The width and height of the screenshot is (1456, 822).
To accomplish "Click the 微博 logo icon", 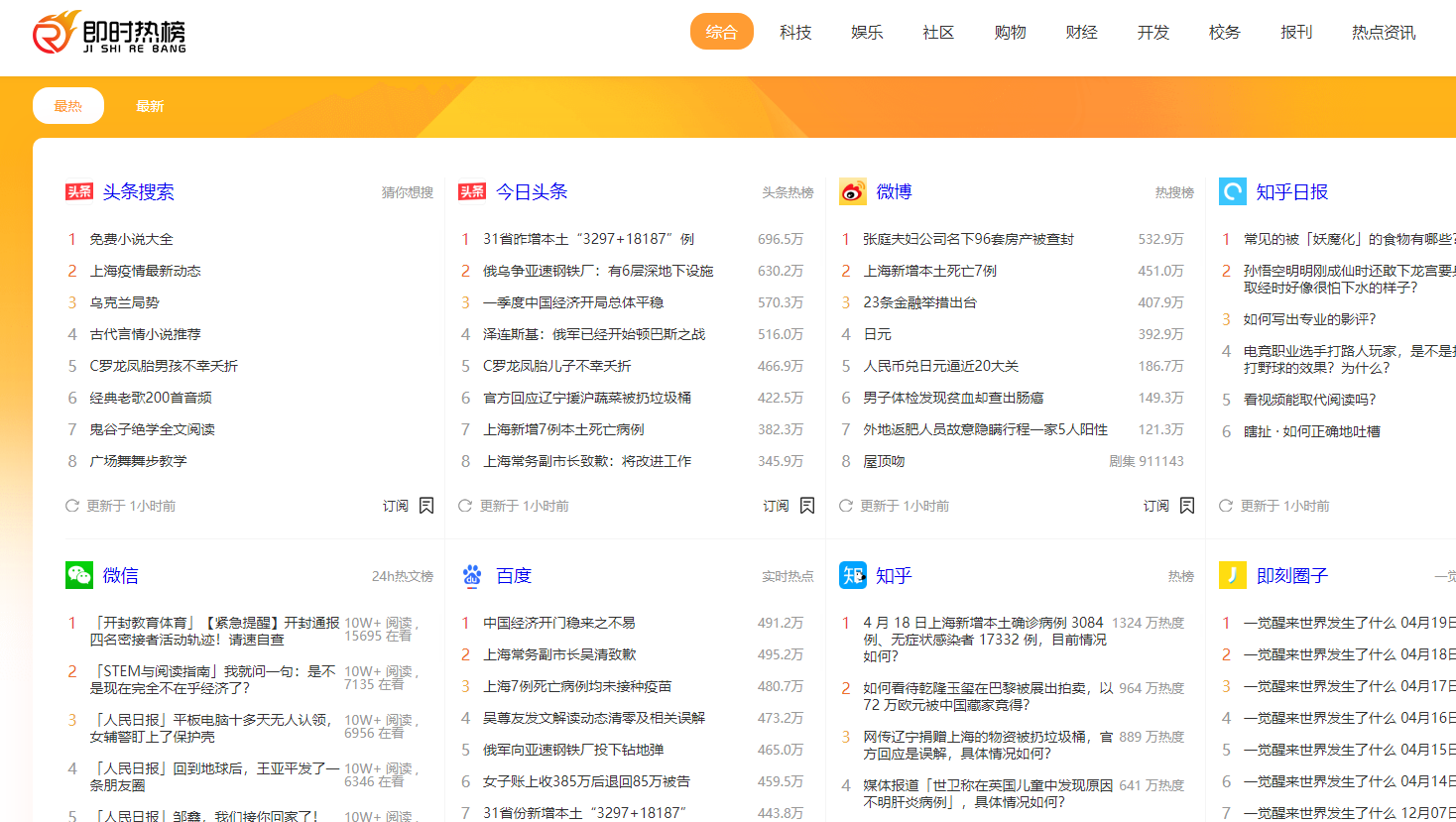I will 853,191.
